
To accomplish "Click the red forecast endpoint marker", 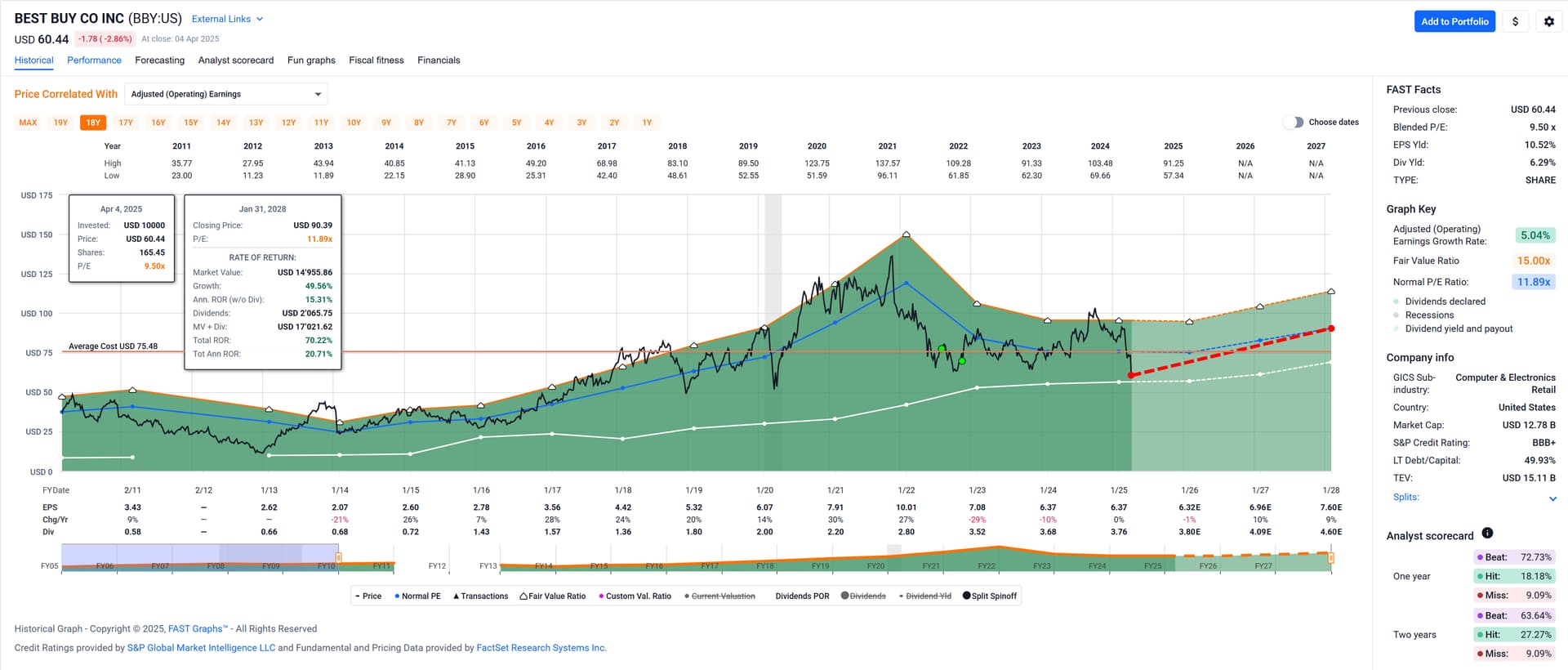I will point(1331,328).
